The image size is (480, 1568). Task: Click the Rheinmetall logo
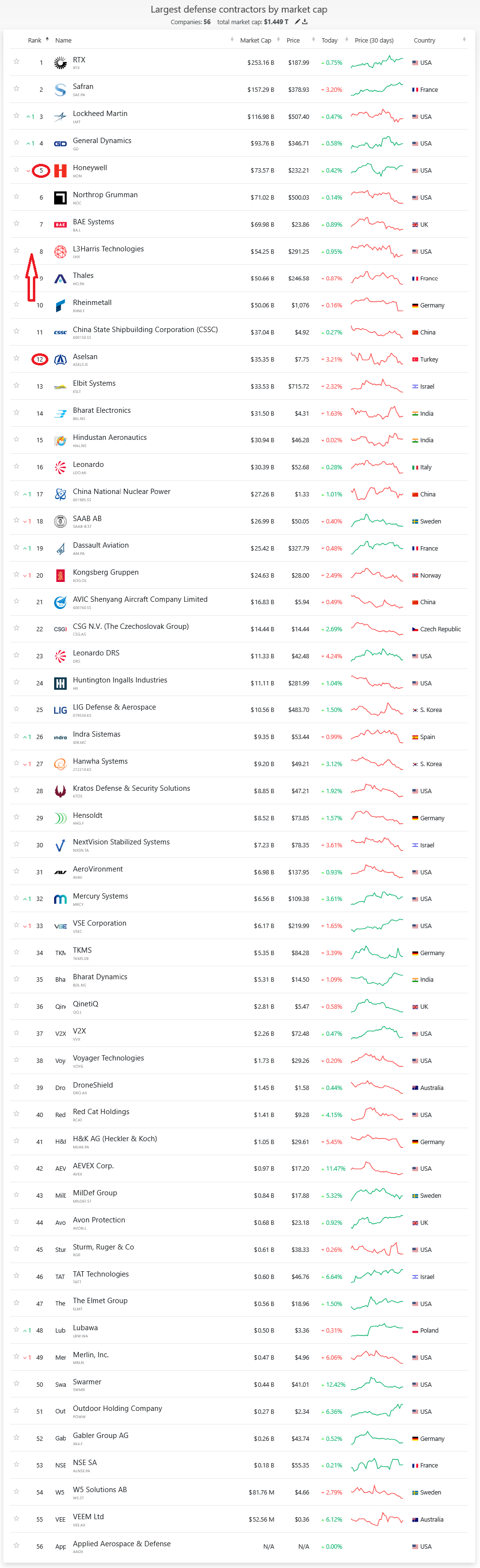pyautogui.click(x=60, y=305)
